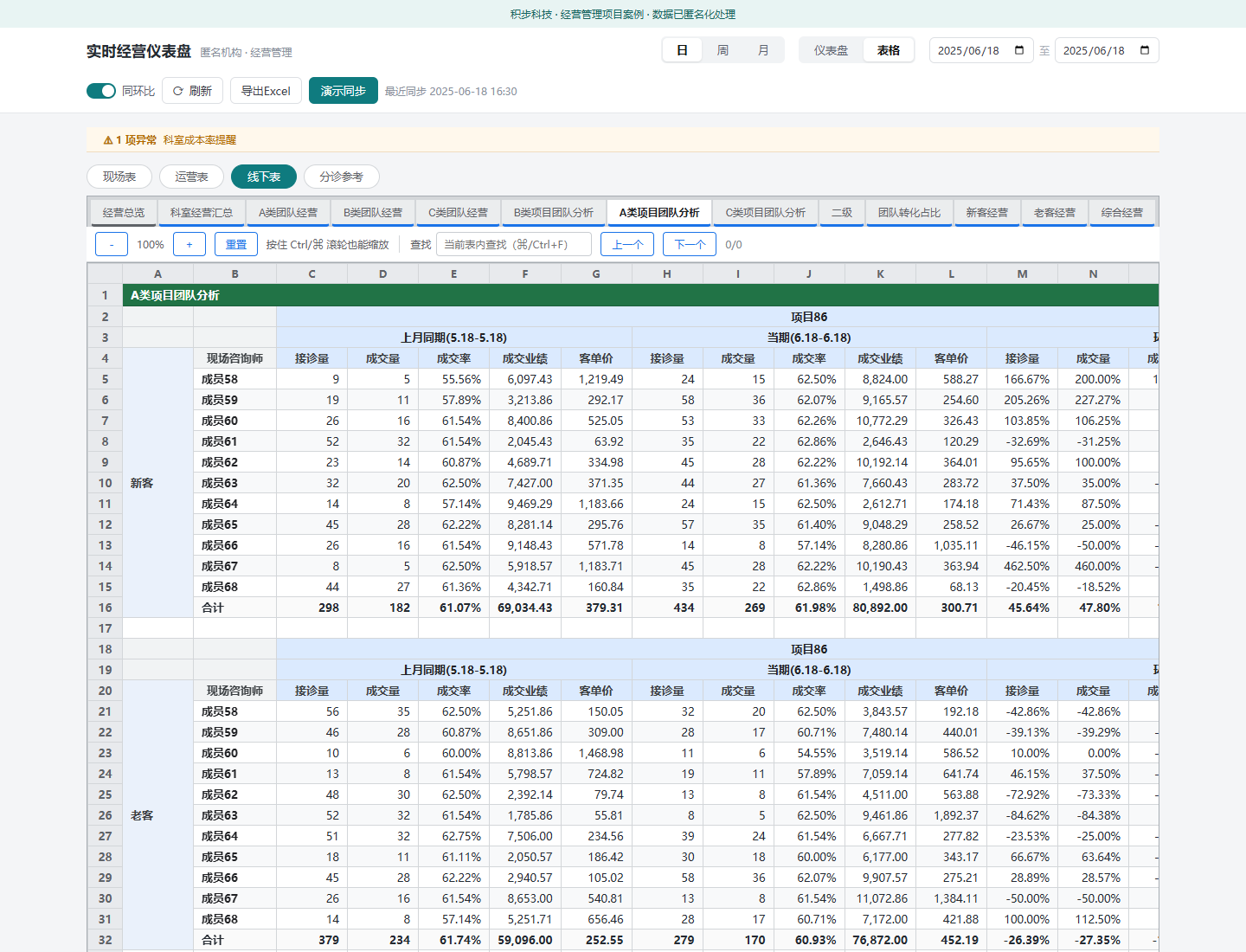Screen dimensions: 1246x952
Task: Go to next match with 下一个
Action: click(x=690, y=244)
